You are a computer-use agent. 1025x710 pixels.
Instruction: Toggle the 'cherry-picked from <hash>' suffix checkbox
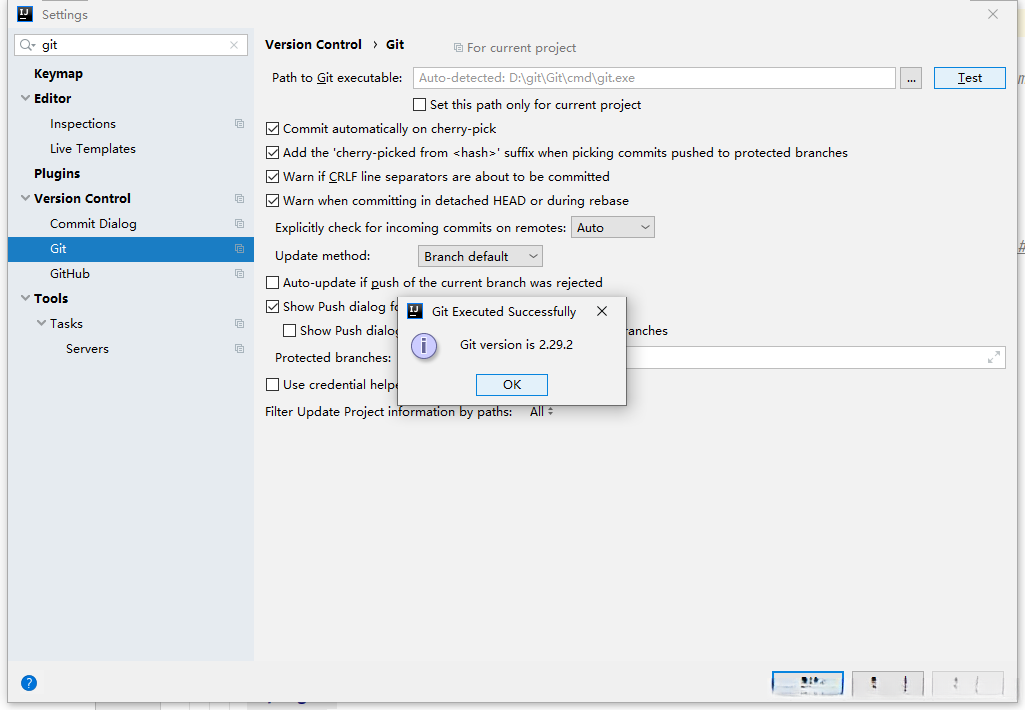point(273,153)
